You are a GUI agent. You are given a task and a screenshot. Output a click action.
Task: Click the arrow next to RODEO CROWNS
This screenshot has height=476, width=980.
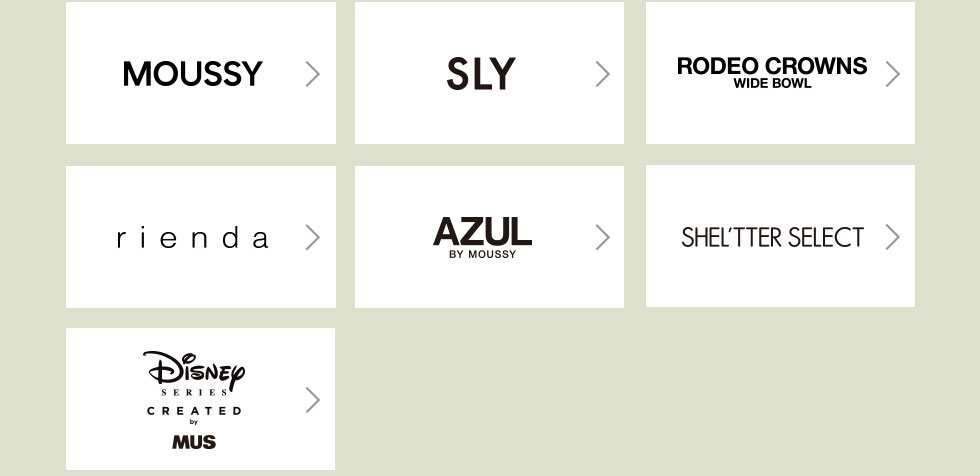[892, 74]
